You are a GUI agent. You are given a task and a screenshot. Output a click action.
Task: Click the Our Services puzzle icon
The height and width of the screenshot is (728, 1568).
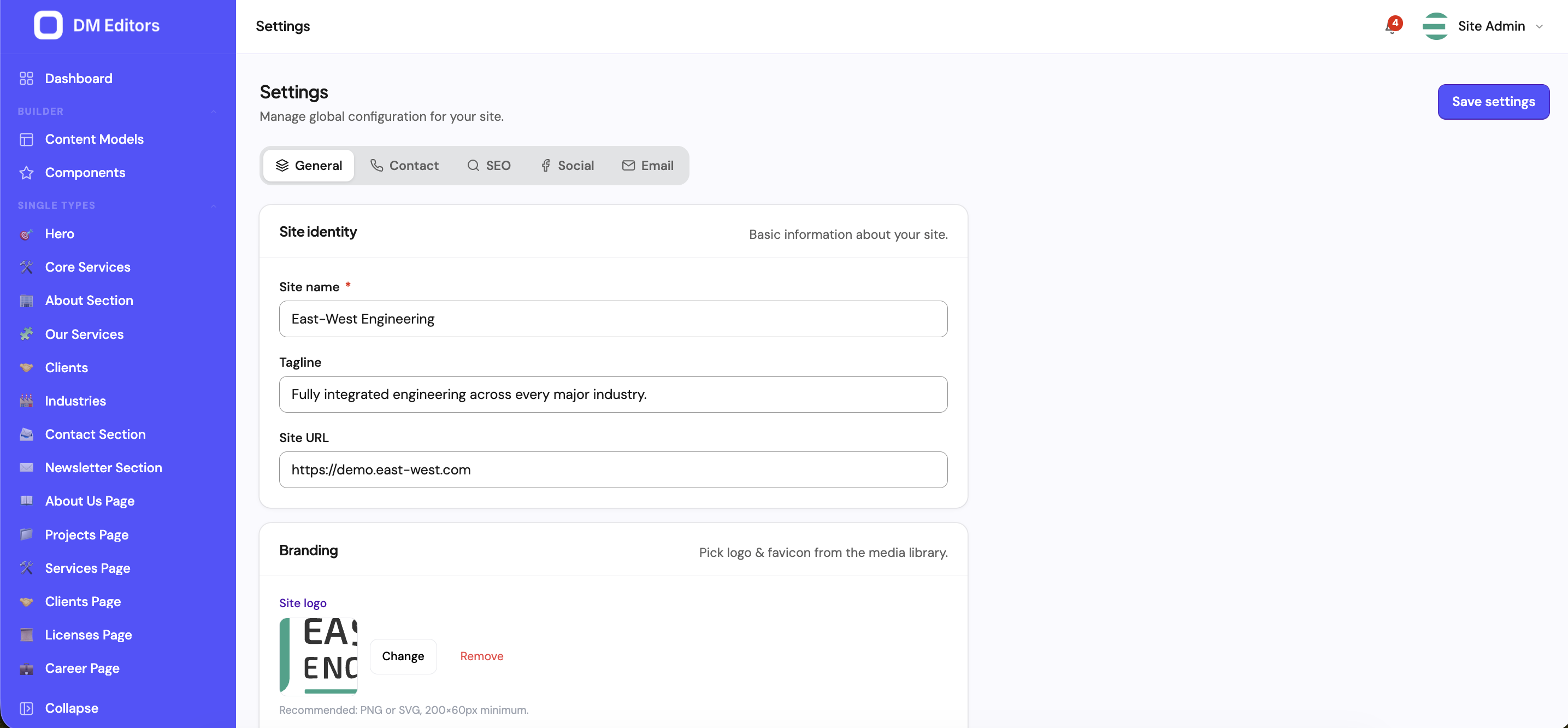[x=26, y=334]
